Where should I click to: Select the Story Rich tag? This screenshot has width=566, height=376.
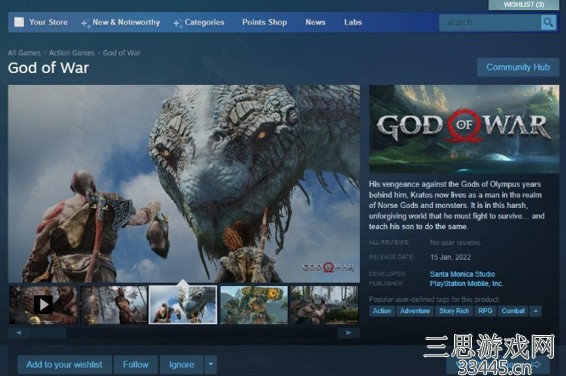point(454,311)
